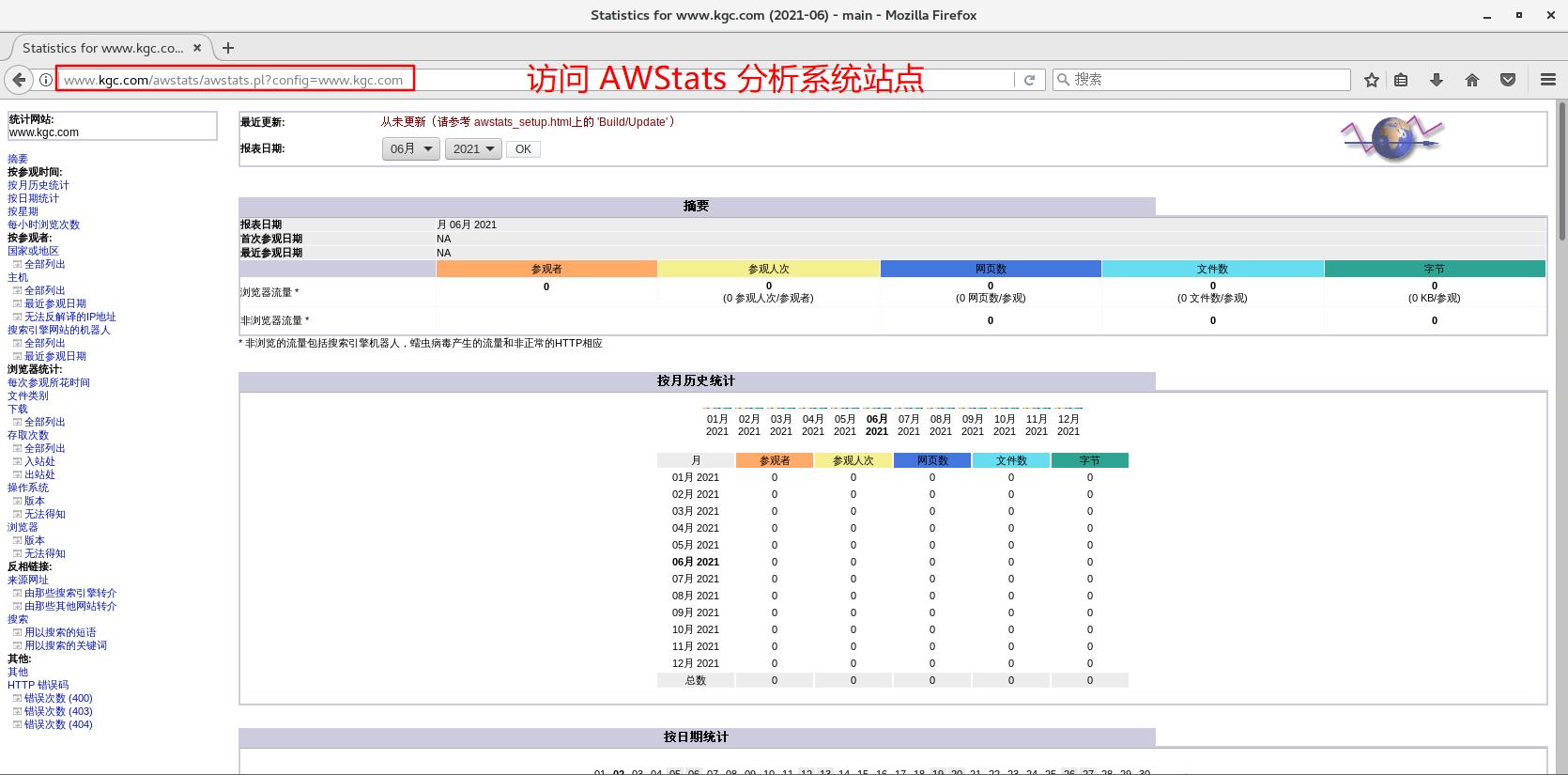The height and width of the screenshot is (775, 1568).
Task: Open the 搜索引擎网站的机器人 link
Action: click(59, 330)
